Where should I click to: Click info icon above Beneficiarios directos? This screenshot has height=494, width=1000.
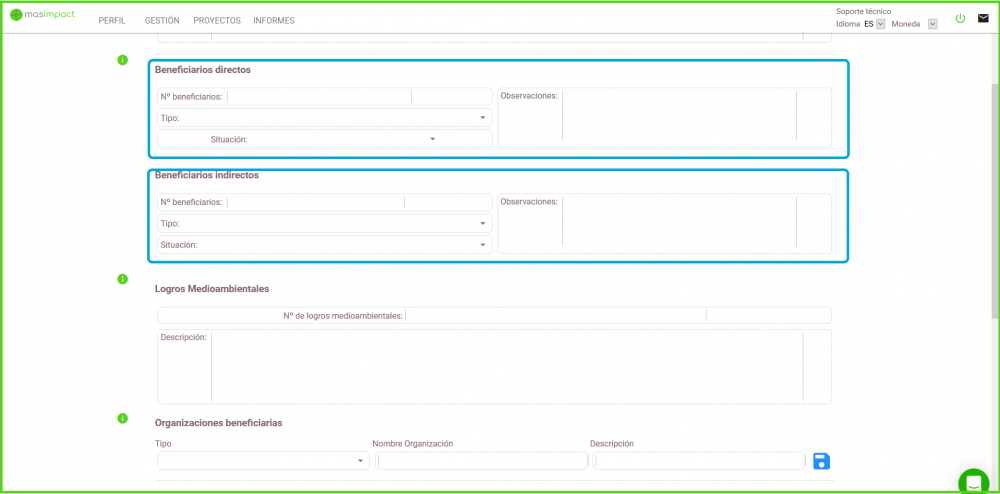pyautogui.click(x=122, y=60)
